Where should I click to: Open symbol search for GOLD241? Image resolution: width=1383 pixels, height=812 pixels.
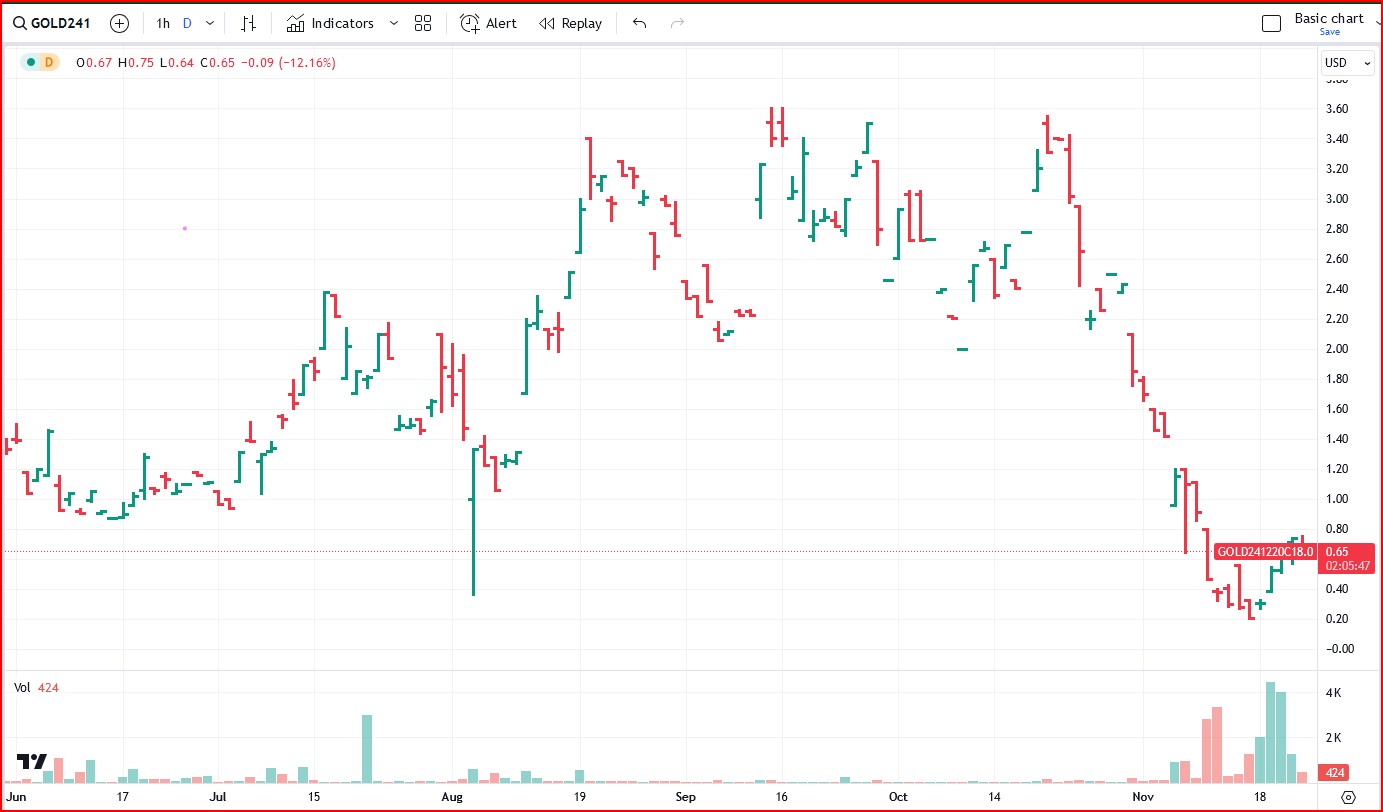pyautogui.click(x=54, y=23)
